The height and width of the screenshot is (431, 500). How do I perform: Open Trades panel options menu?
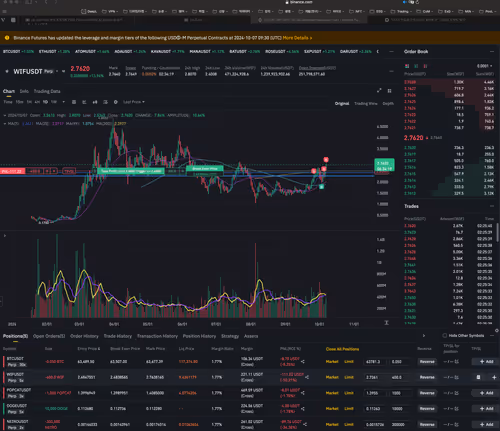click(492, 206)
